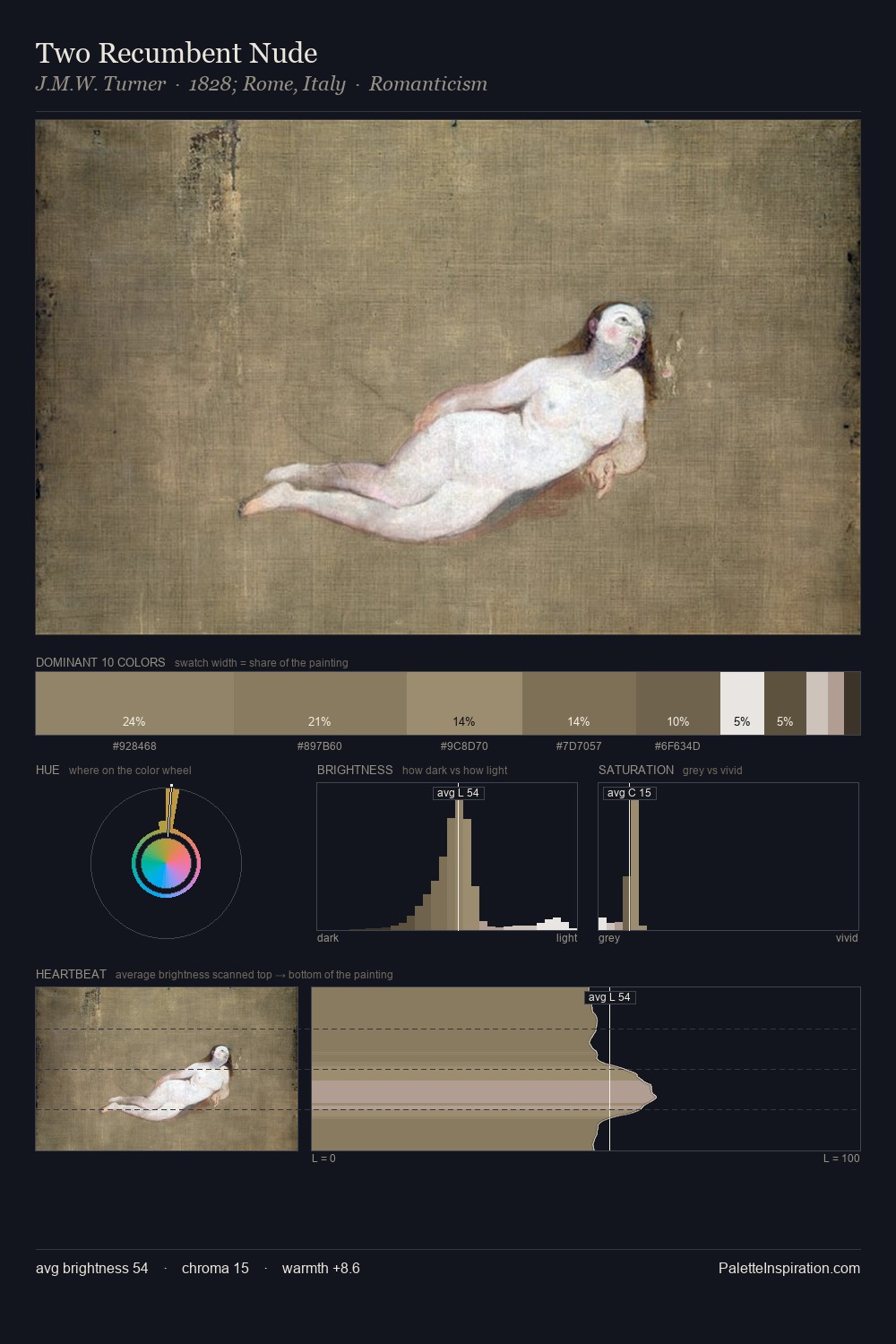This screenshot has height=1344, width=896.
Task: Click the hex label '#928468'
Action: pos(134,746)
